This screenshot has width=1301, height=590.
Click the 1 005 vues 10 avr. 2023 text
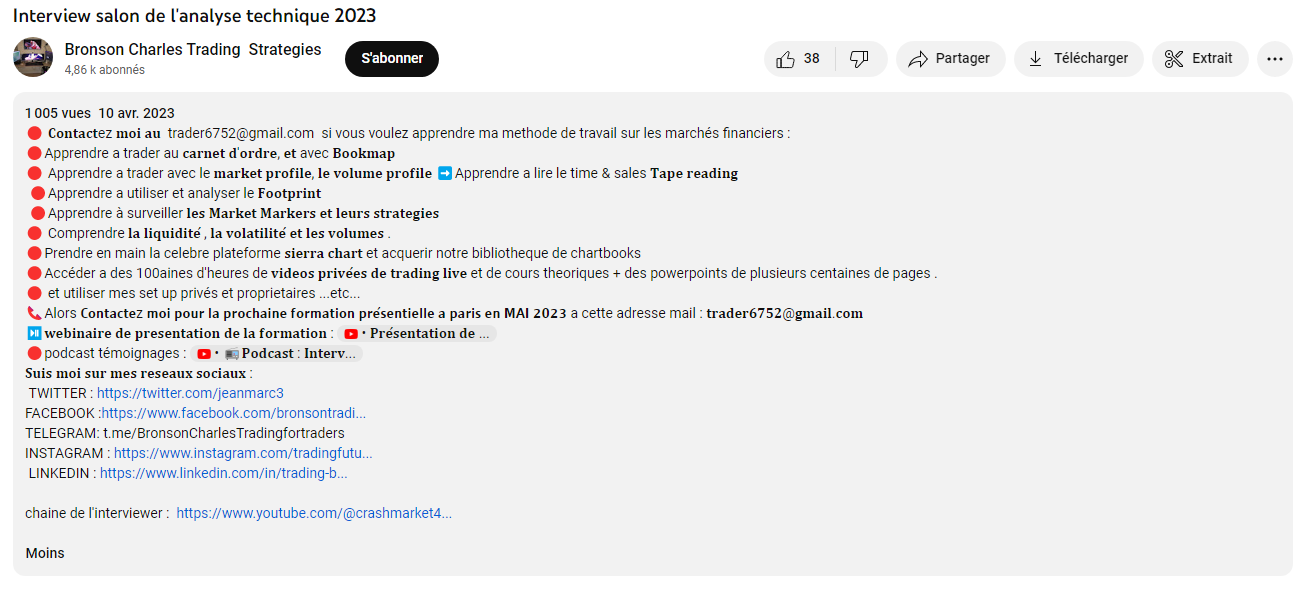[x=100, y=113]
